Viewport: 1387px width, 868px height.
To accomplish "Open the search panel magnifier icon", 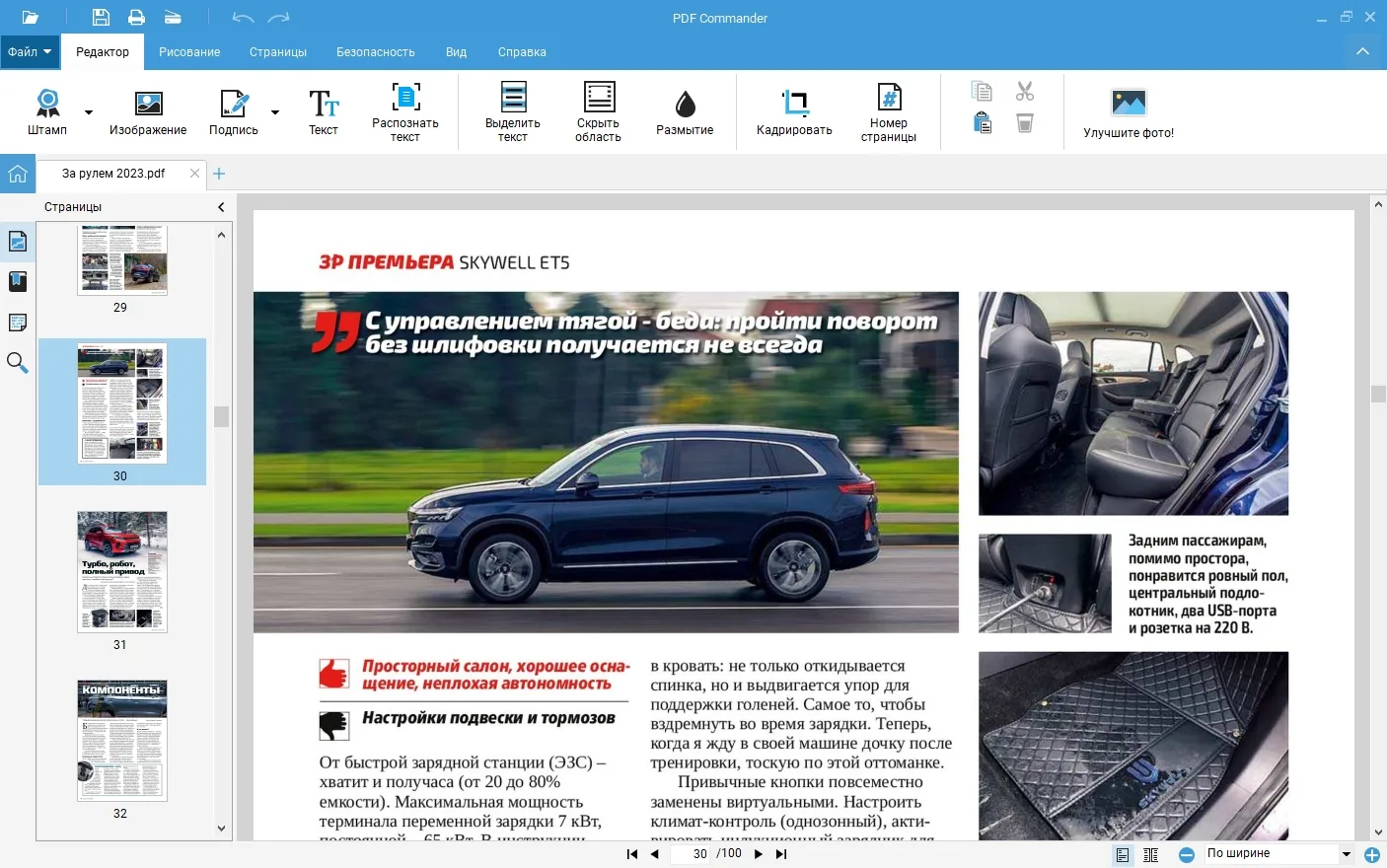I will click(18, 363).
